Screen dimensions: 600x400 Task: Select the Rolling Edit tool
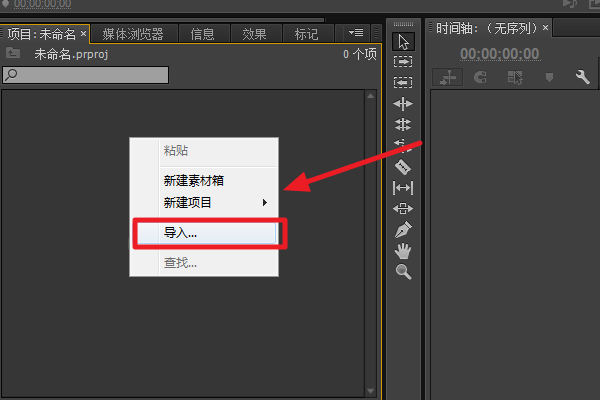point(403,124)
